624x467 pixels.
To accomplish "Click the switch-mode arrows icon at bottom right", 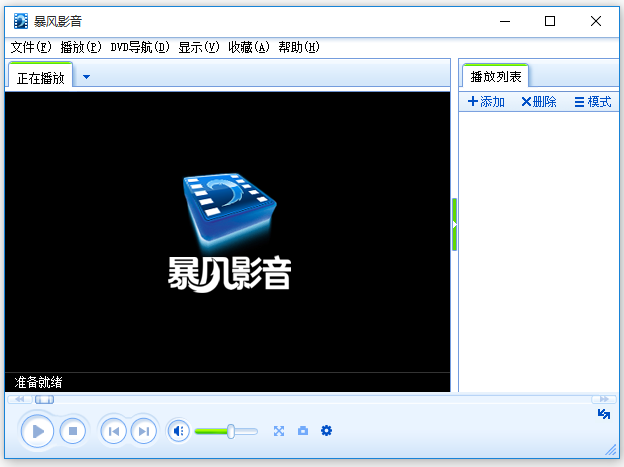I will click(603, 414).
